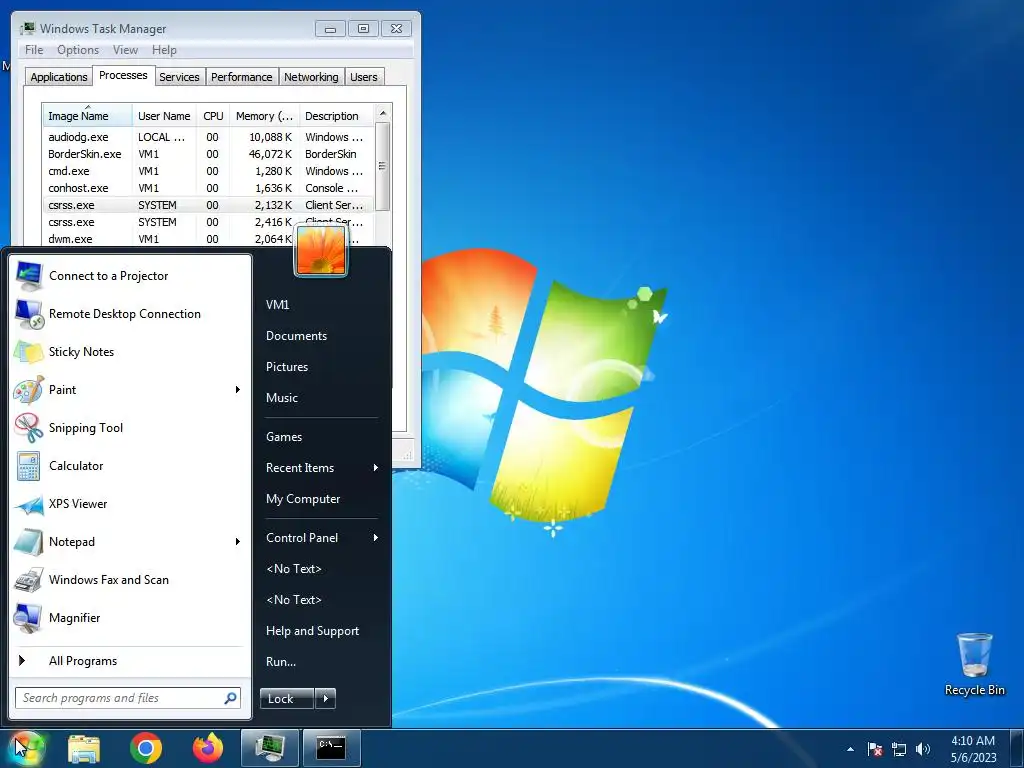This screenshot has height=768, width=1024.
Task: Select the audiodg.exe process row
Action: coord(208,137)
